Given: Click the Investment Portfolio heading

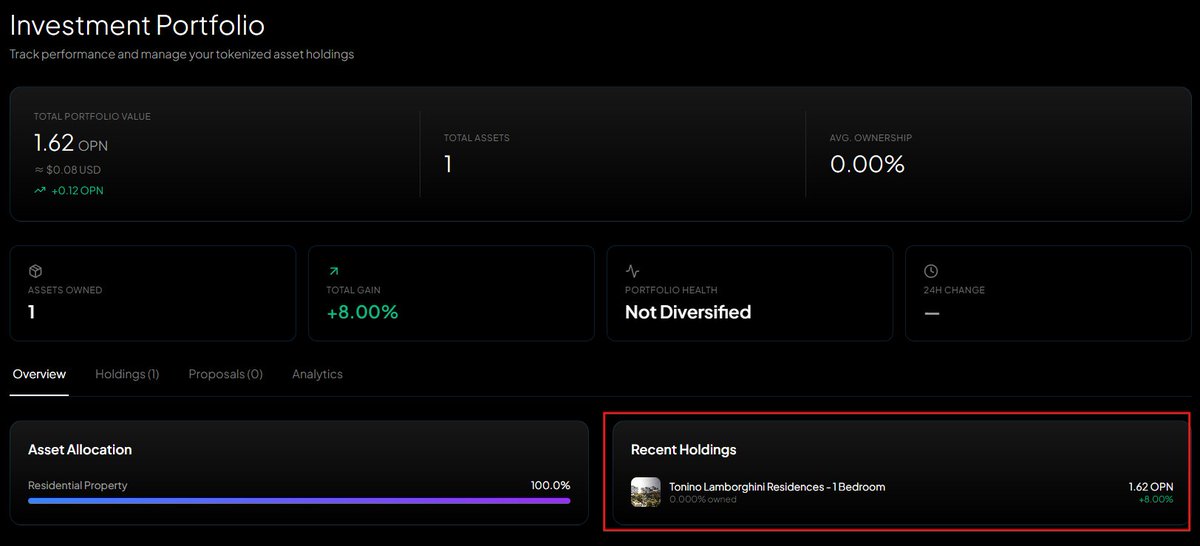Looking at the screenshot, I should pyautogui.click(x=138, y=25).
